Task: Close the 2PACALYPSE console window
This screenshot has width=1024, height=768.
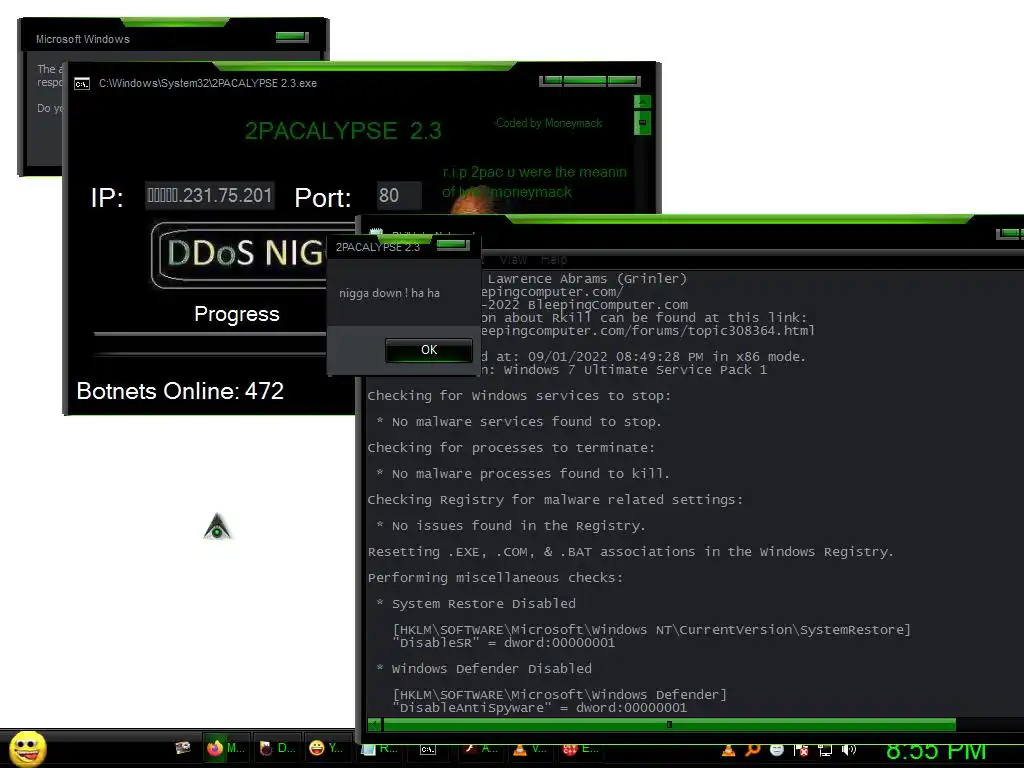Action: pyautogui.click(x=624, y=81)
